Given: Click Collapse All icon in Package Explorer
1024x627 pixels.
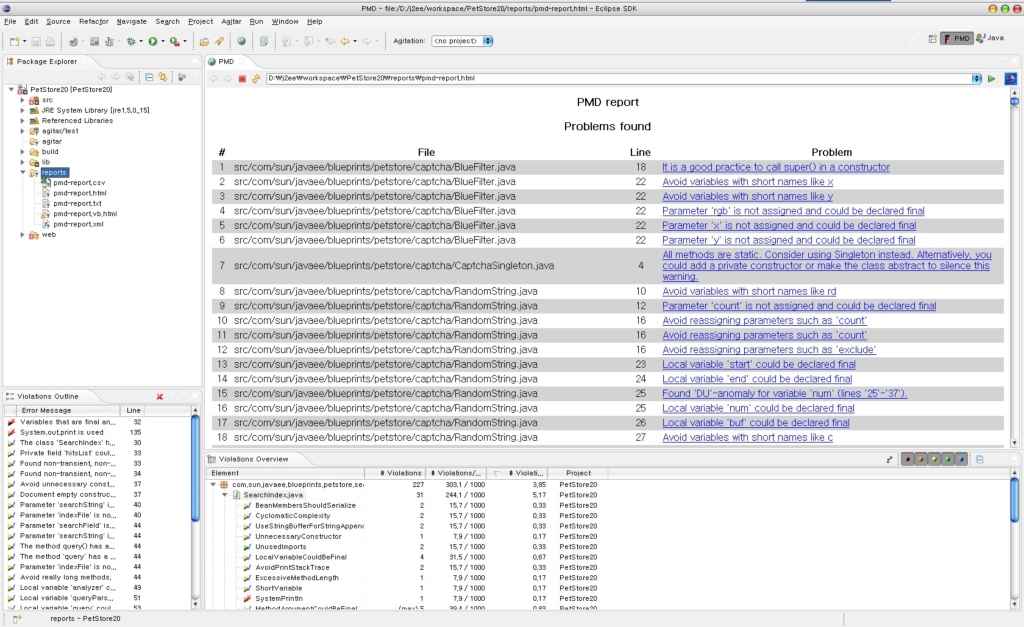Looking at the screenshot, I should coord(149,77).
